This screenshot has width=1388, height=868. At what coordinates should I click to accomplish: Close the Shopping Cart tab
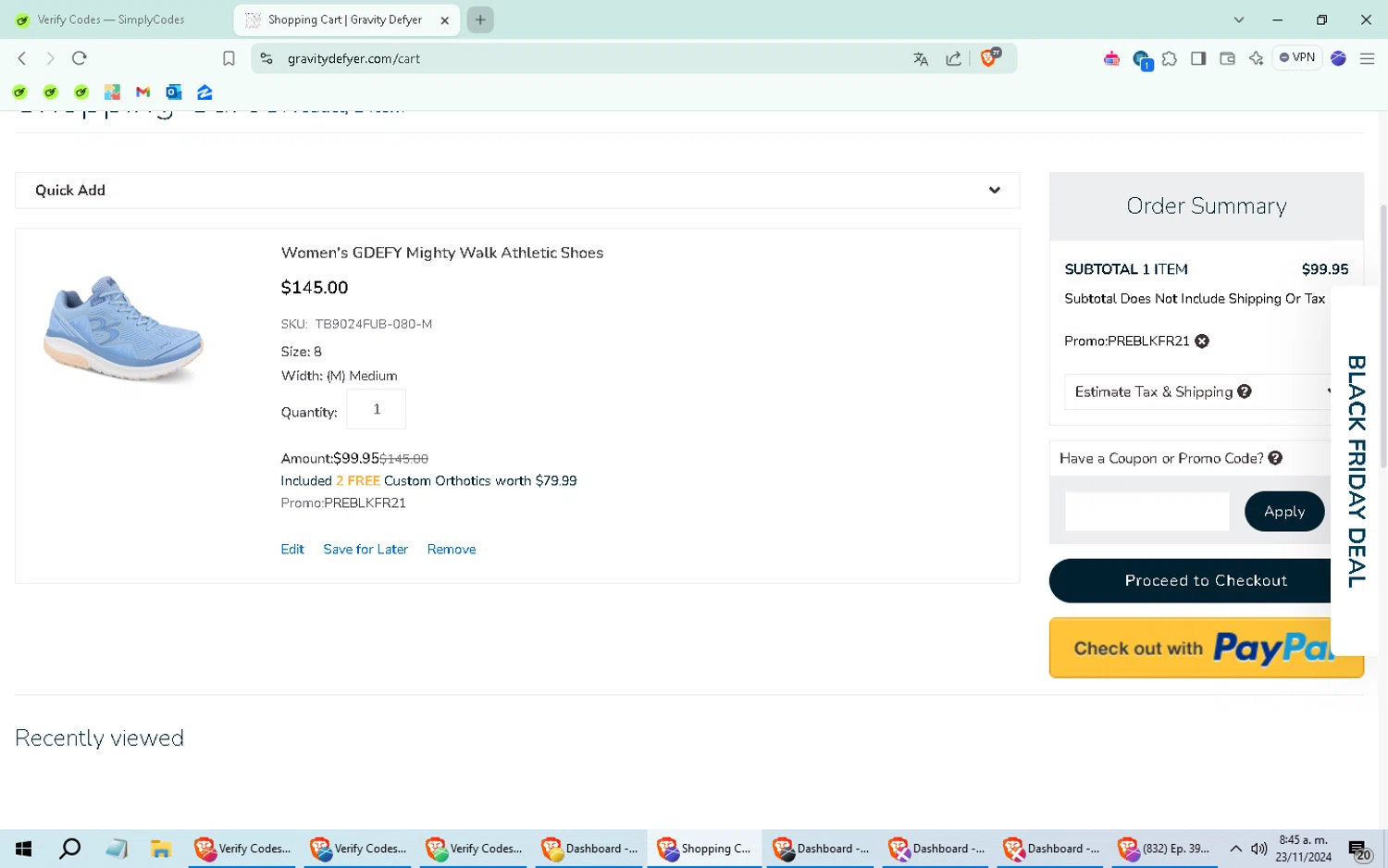[444, 20]
